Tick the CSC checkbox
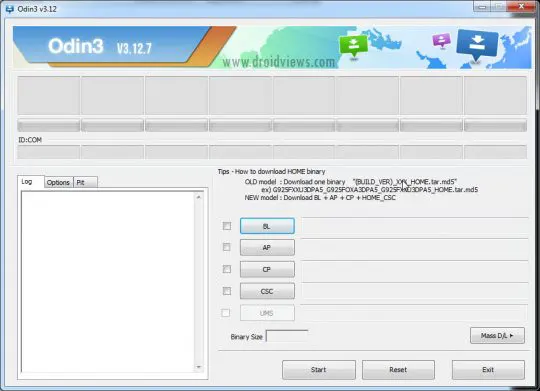Image resolution: width=540 pixels, height=391 pixels. click(x=227, y=291)
